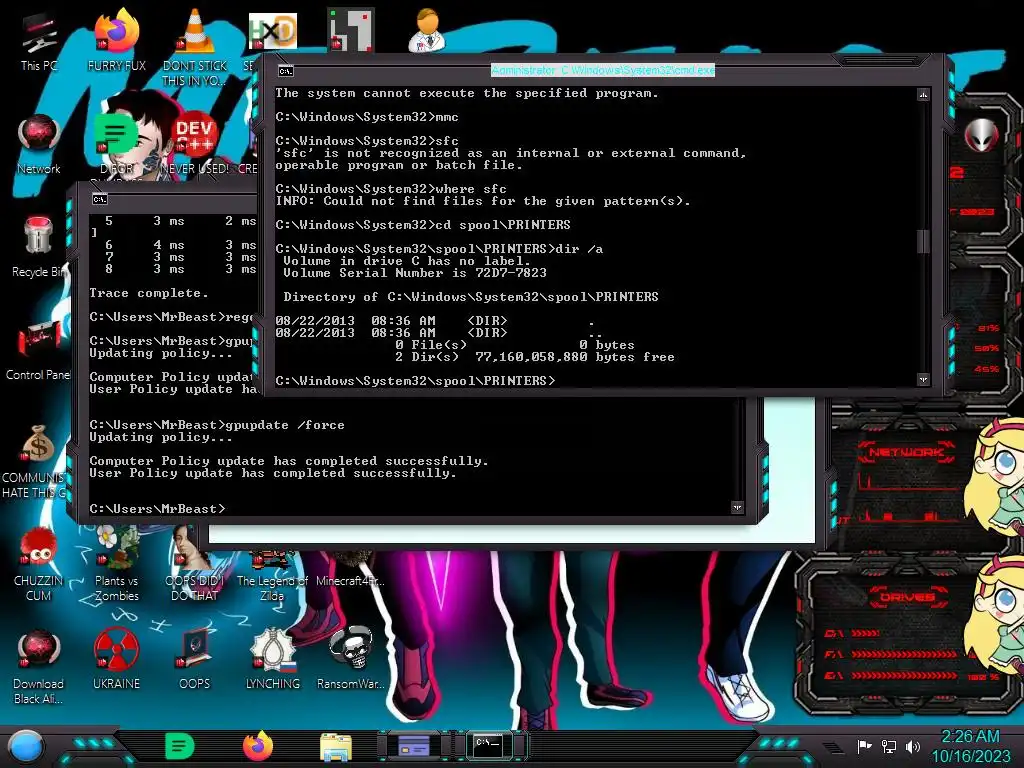Launch The Legend of Zilda shortcut
Screen dimensions: 1024x768
click(x=272, y=576)
